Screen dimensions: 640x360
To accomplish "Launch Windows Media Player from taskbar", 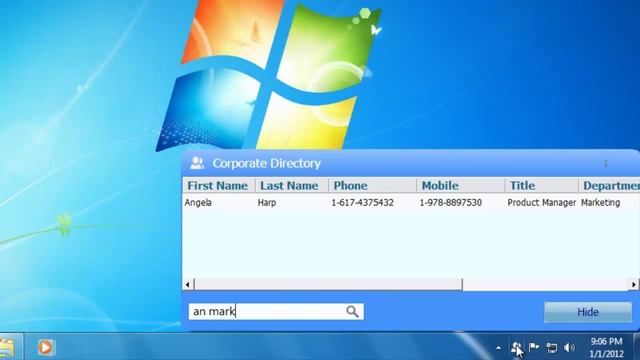I will click(45, 347).
